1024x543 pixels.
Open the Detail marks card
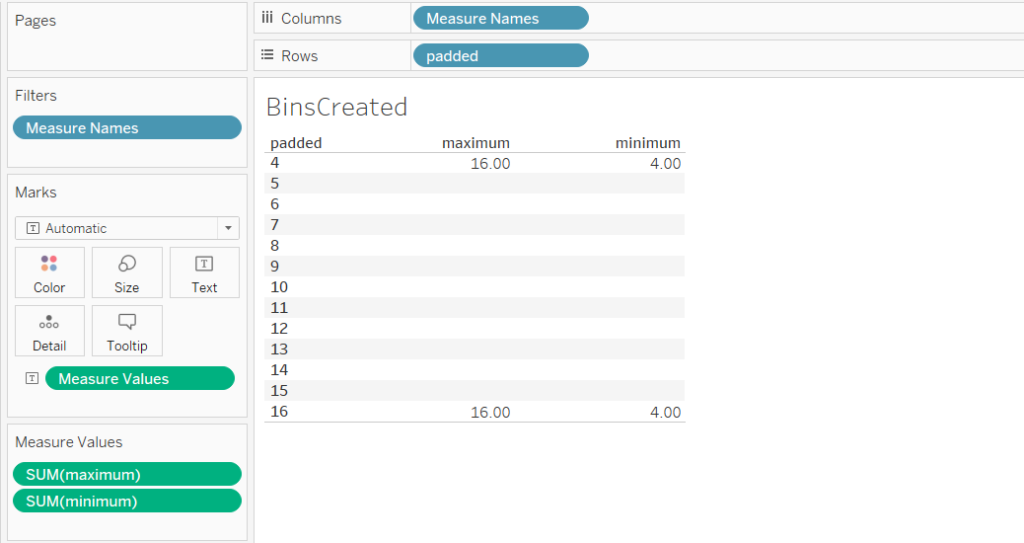[x=50, y=331]
